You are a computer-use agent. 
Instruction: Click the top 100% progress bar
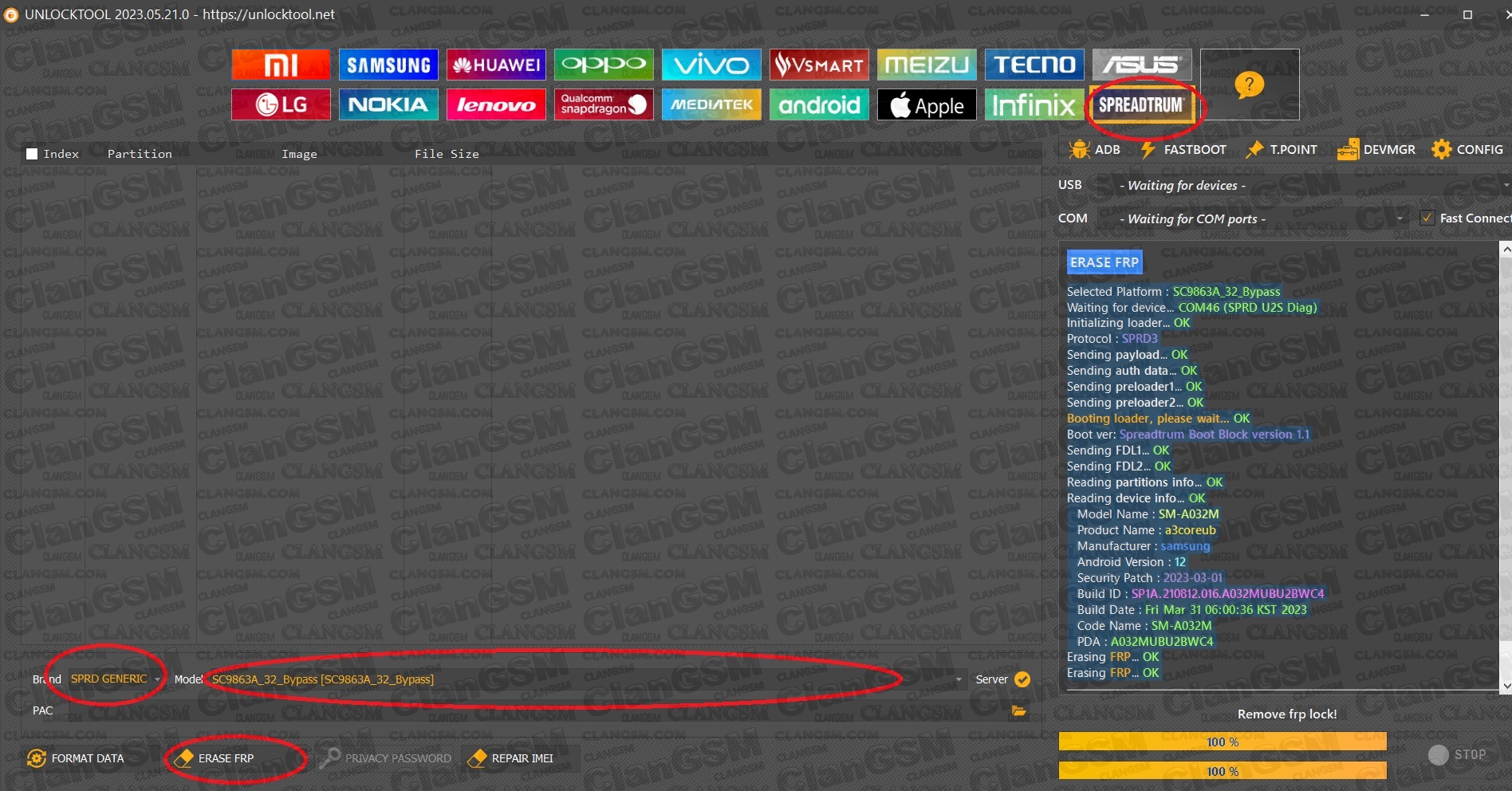coord(1222,742)
